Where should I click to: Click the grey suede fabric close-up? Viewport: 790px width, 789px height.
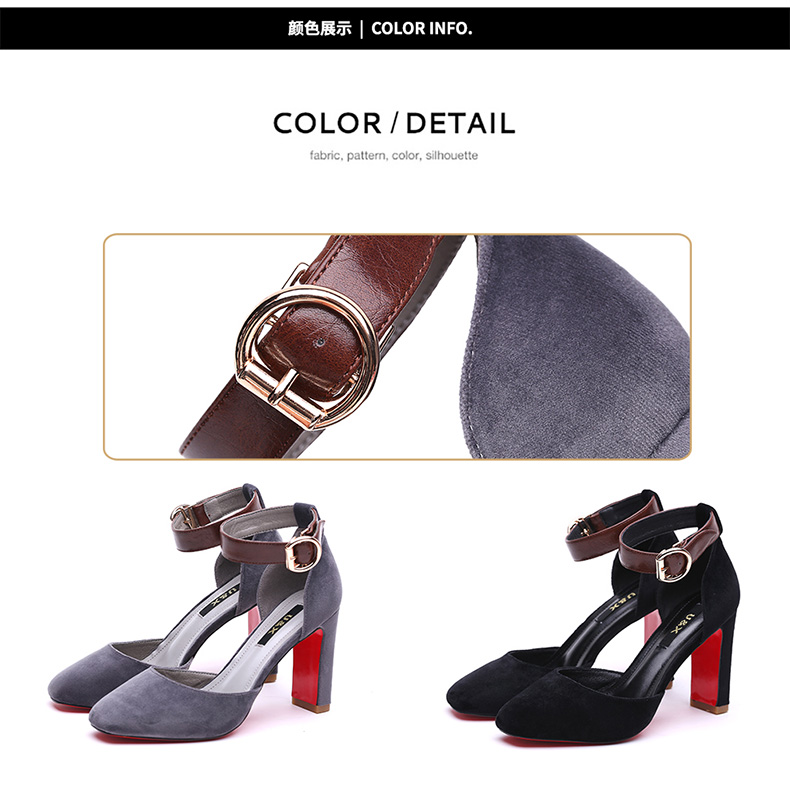[x=574, y=348]
